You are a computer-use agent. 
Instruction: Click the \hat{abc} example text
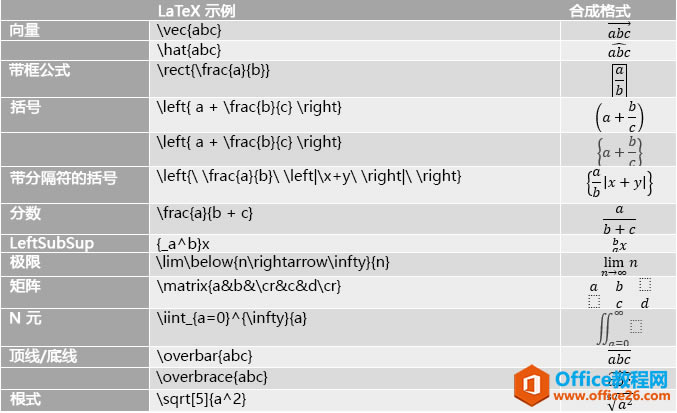190,49
